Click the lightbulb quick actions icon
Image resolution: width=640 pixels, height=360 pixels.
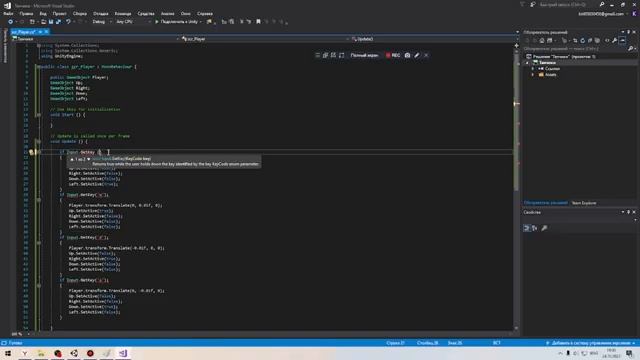31,152
